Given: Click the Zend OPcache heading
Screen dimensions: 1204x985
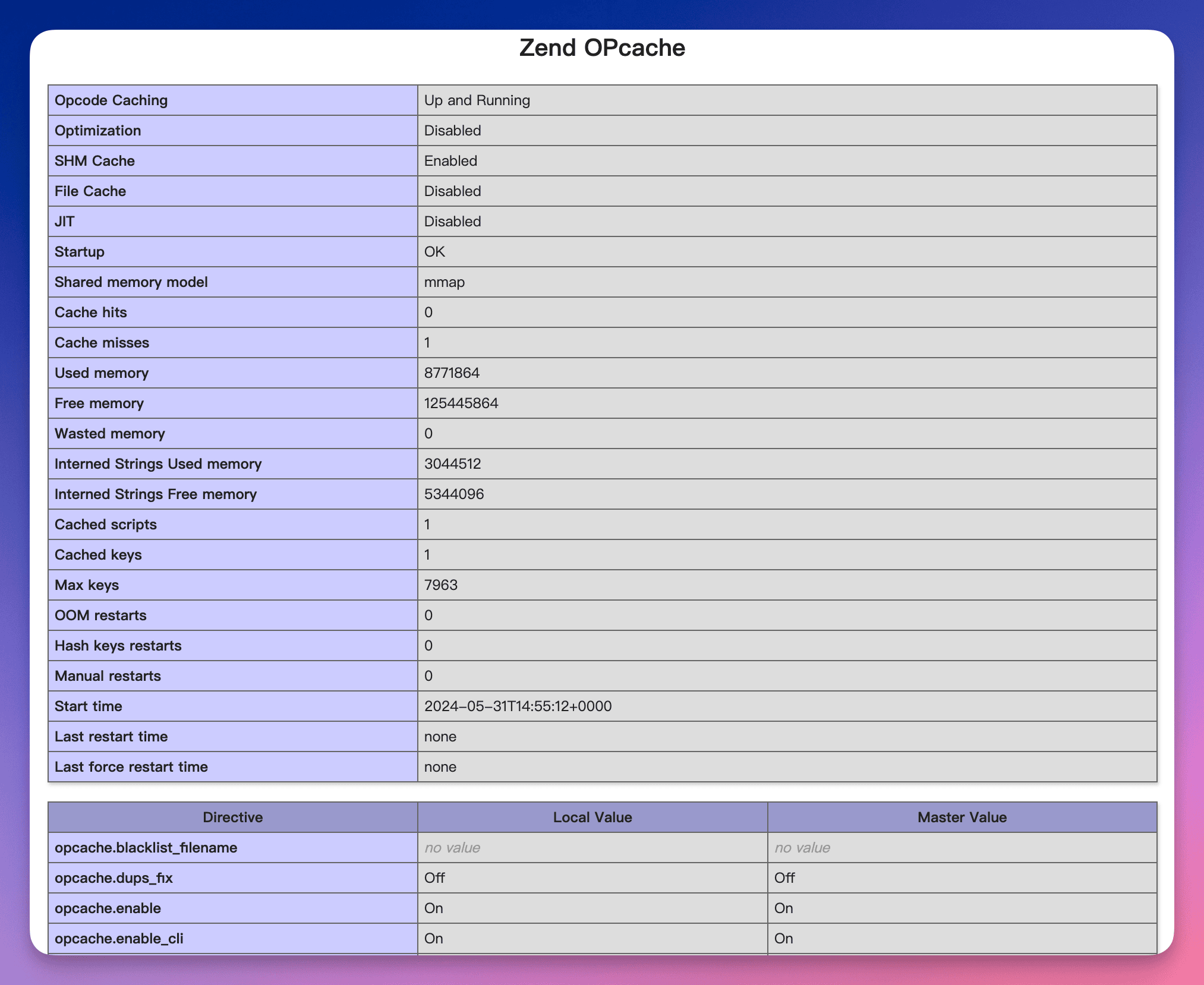Looking at the screenshot, I should pos(602,48).
